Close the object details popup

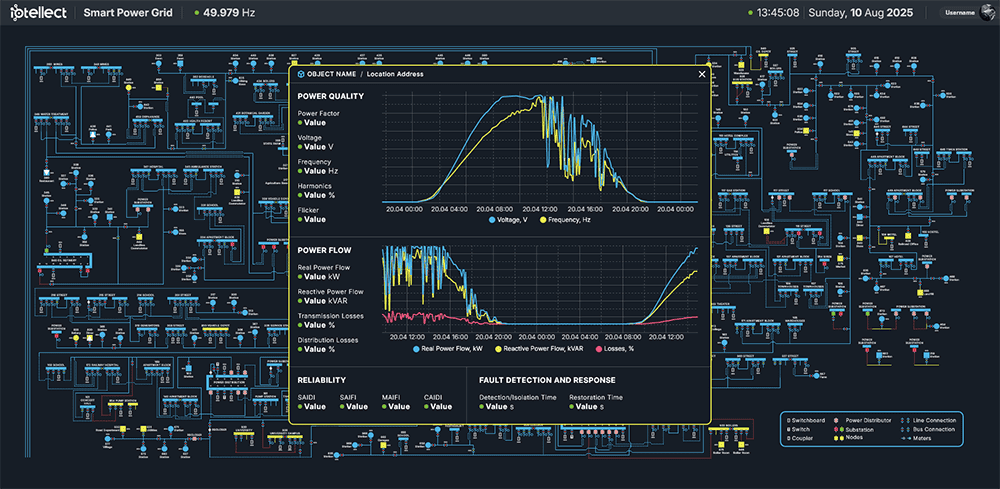point(701,73)
